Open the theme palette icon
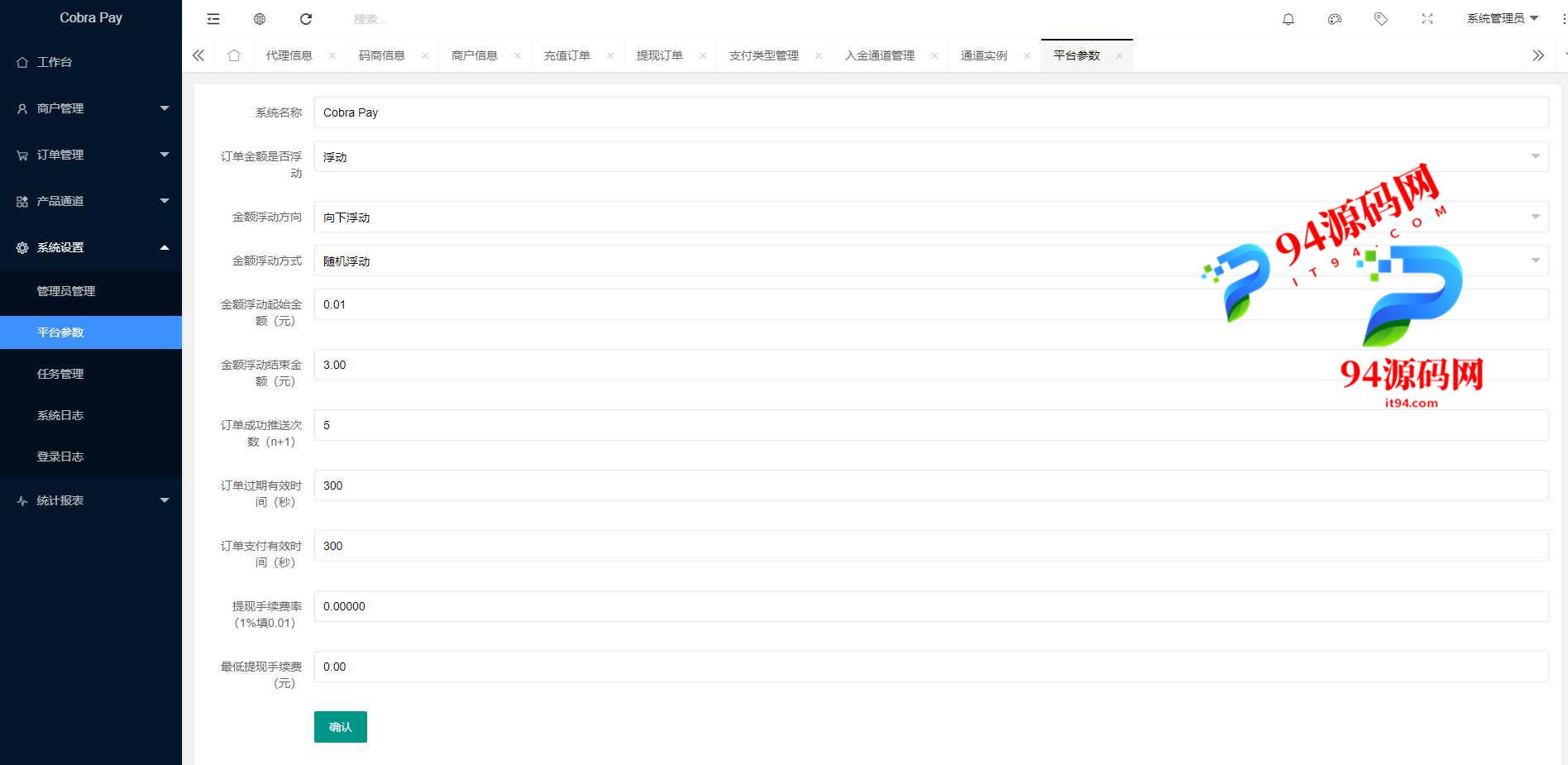This screenshot has height=765, width=1568. click(1335, 19)
